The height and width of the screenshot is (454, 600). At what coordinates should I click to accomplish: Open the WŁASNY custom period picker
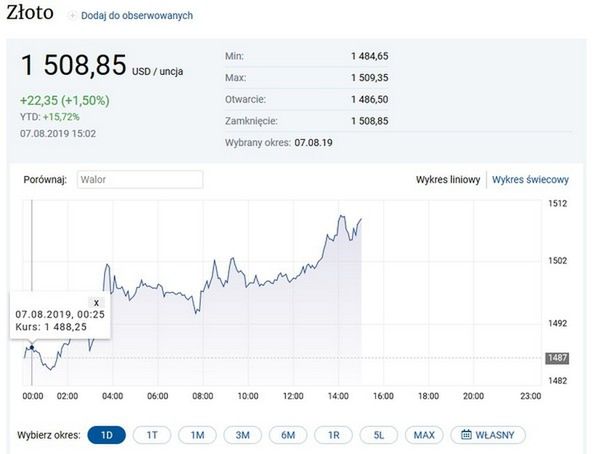coord(488,435)
